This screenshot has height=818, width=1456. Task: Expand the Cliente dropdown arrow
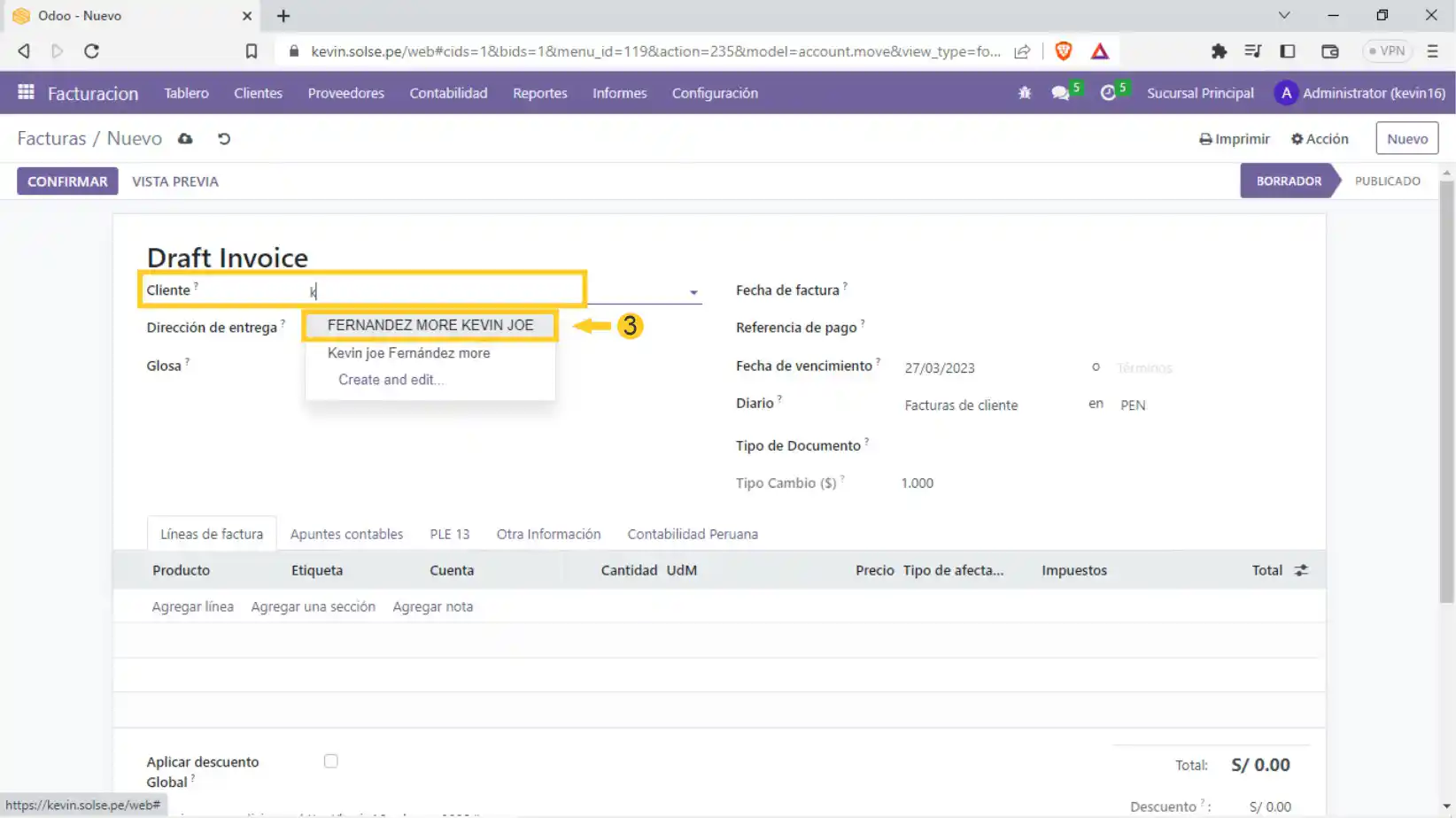693,292
